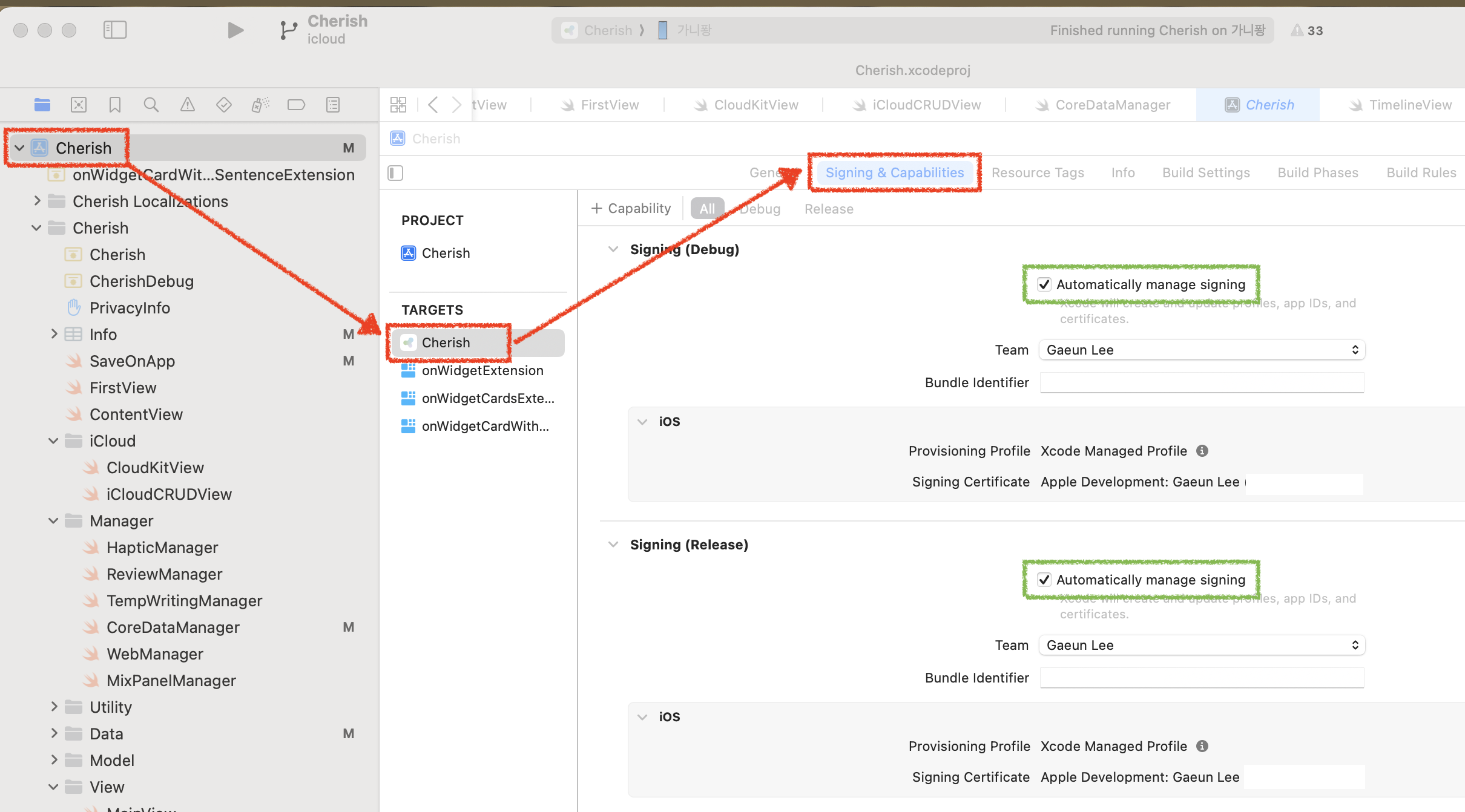Screen dimensions: 1465x812
Task: Collapse the Signing (Release) section
Action: click(613, 545)
